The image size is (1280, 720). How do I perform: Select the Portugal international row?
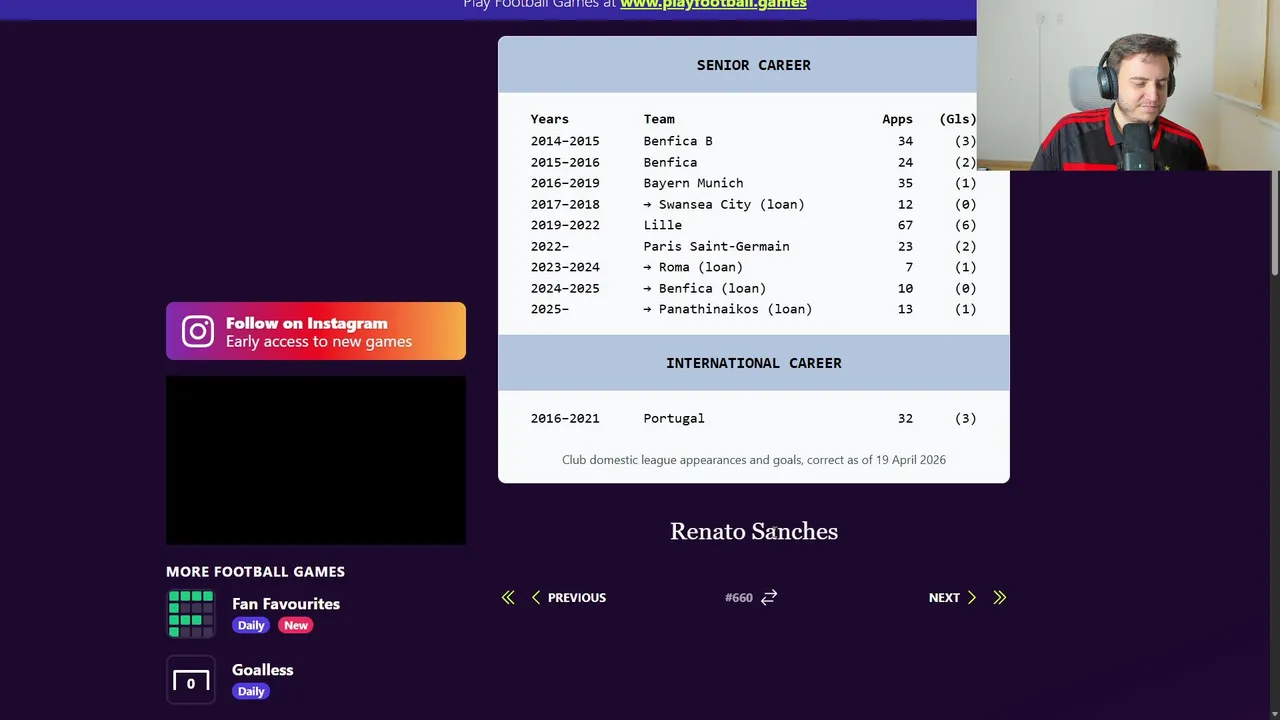pyautogui.click(x=753, y=418)
